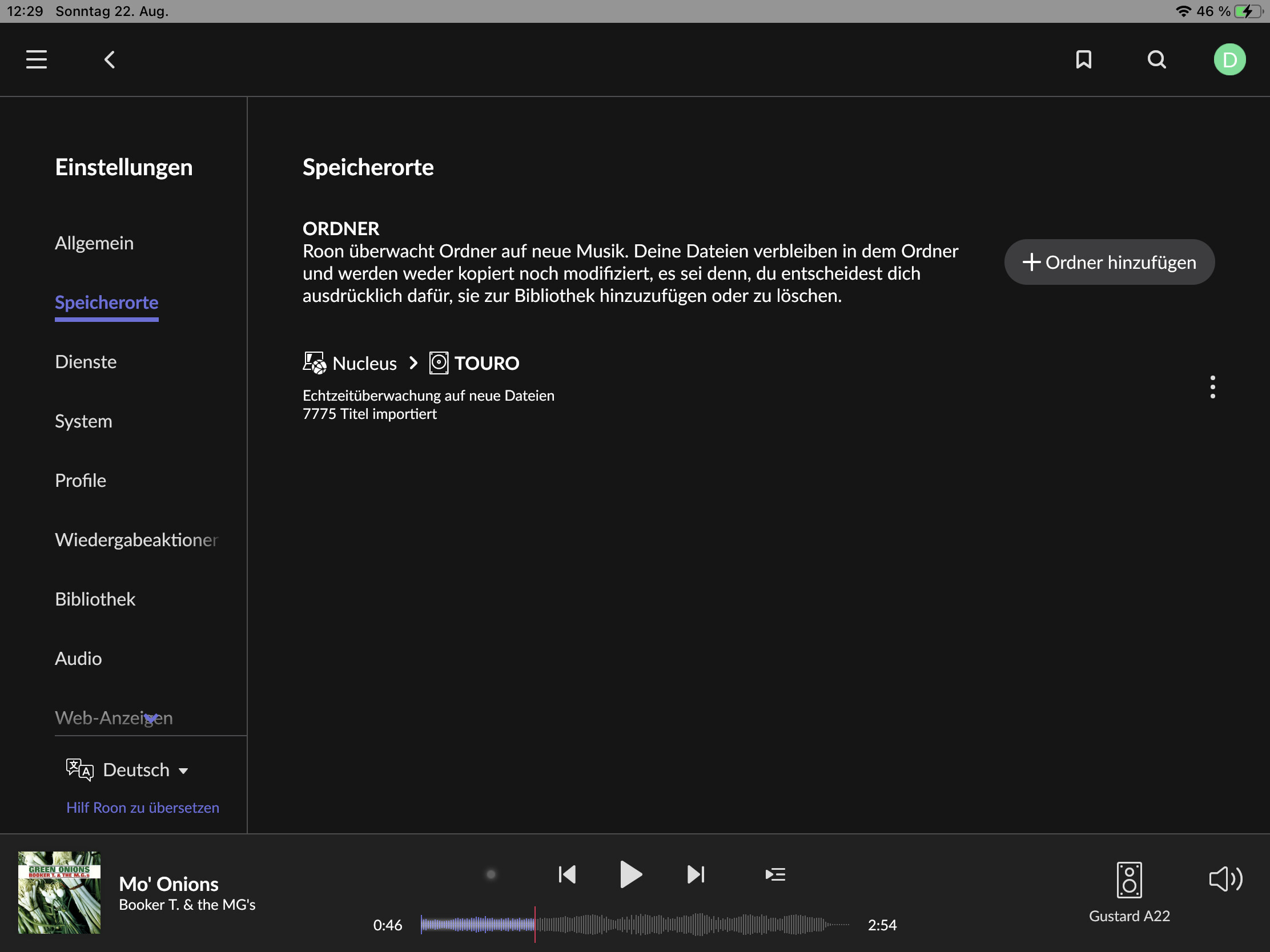Open Wiedergabeaktionen settings
1270x952 pixels.
point(136,539)
